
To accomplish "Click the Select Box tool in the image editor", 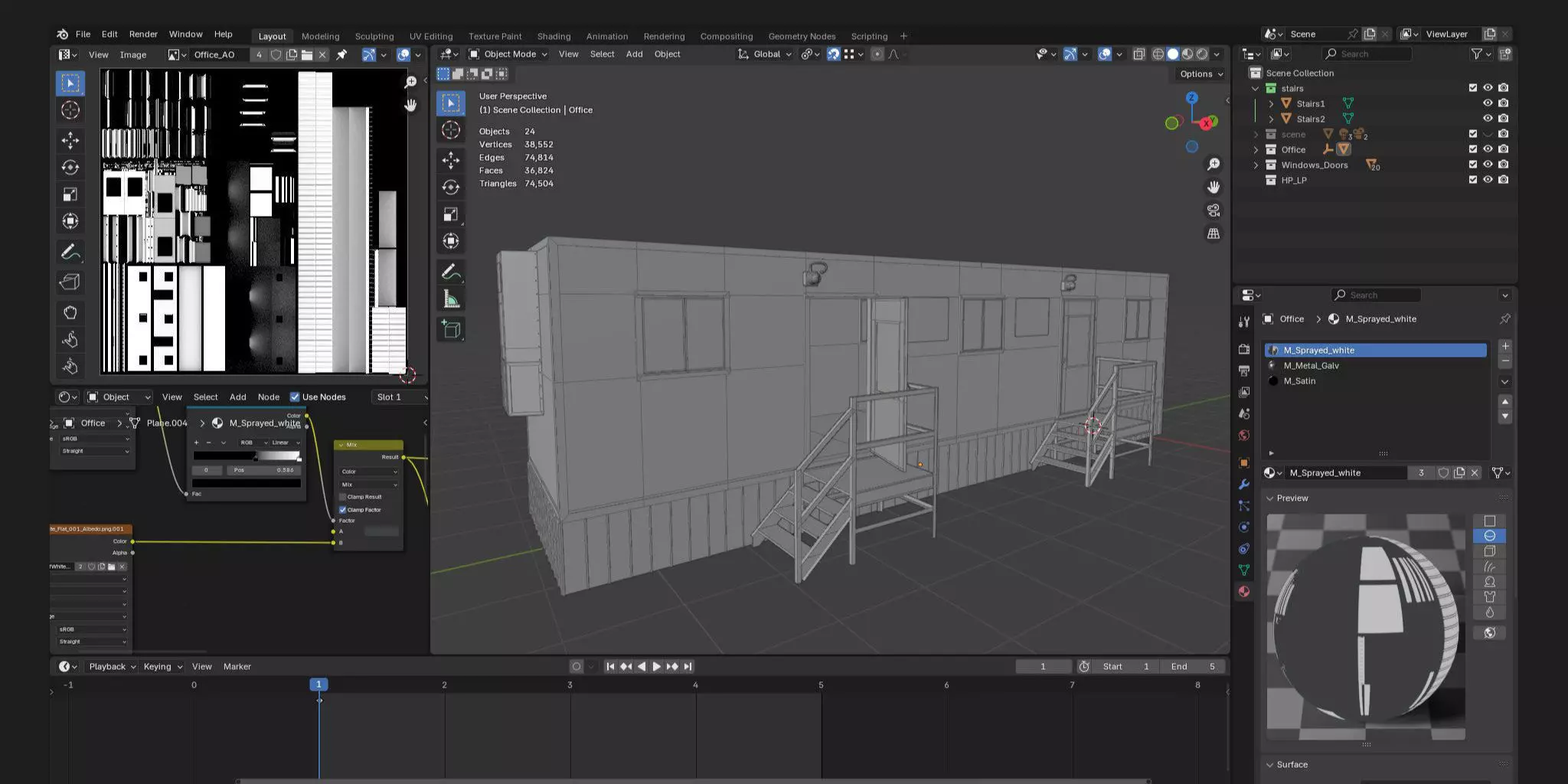I will pos(70,83).
